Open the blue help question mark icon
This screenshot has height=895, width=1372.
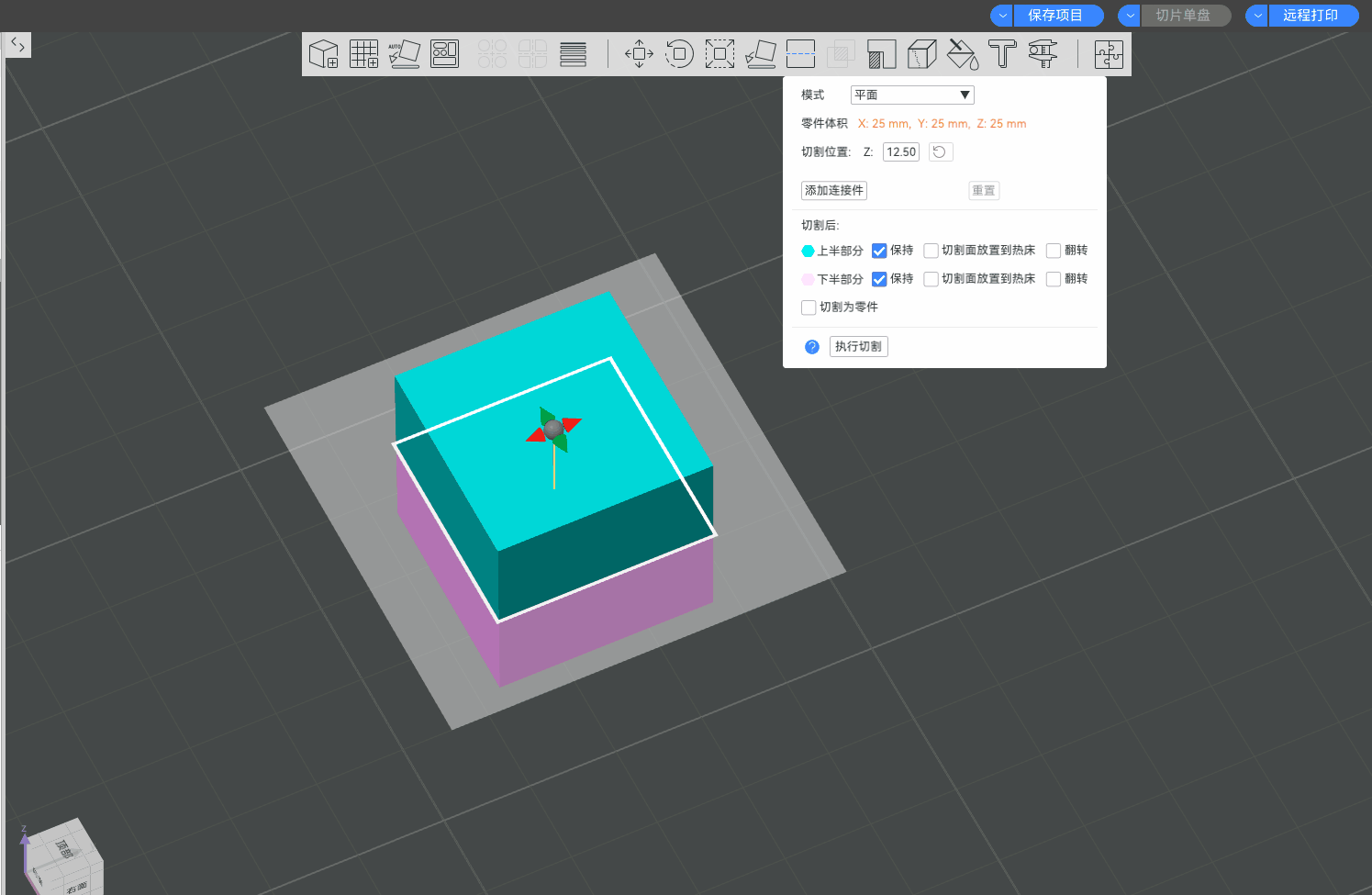811,346
